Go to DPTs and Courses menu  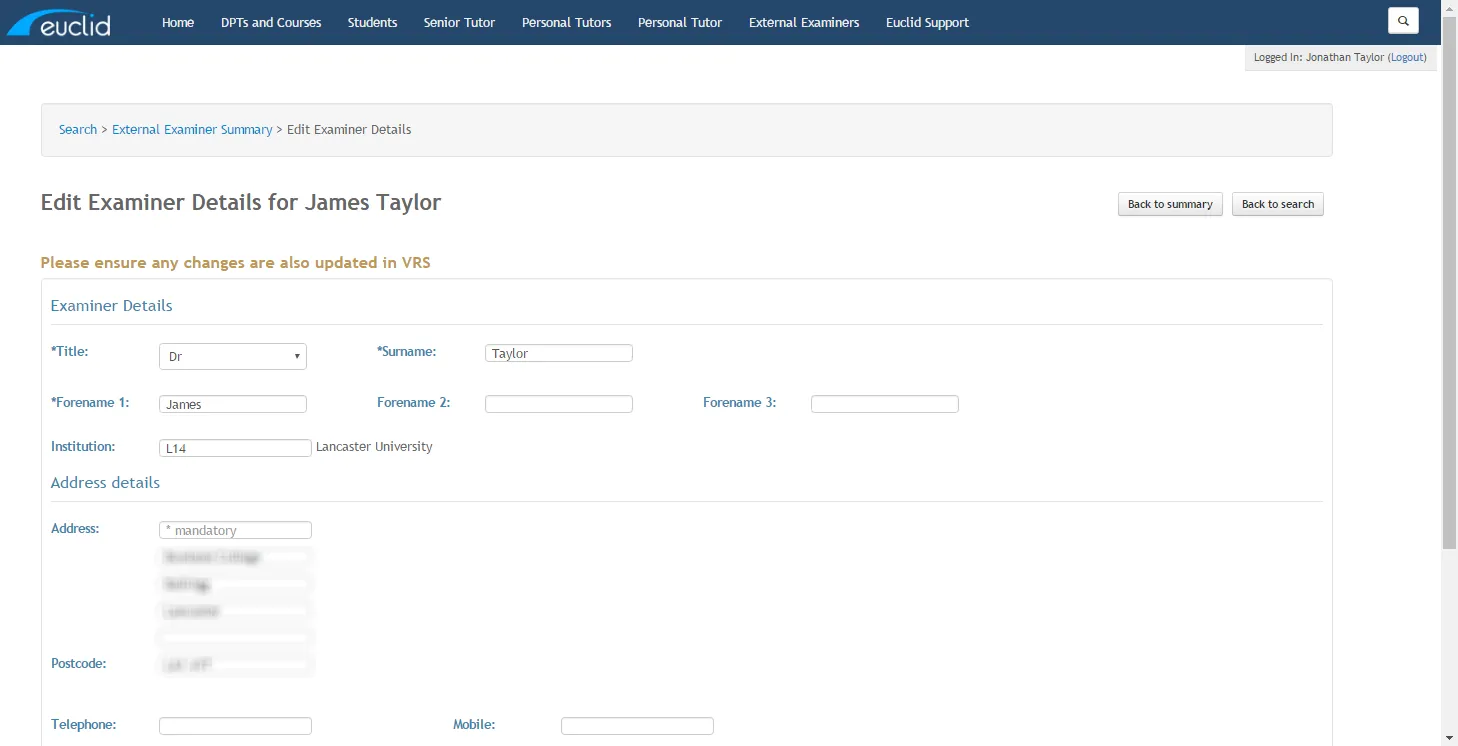click(x=271, y=23)
